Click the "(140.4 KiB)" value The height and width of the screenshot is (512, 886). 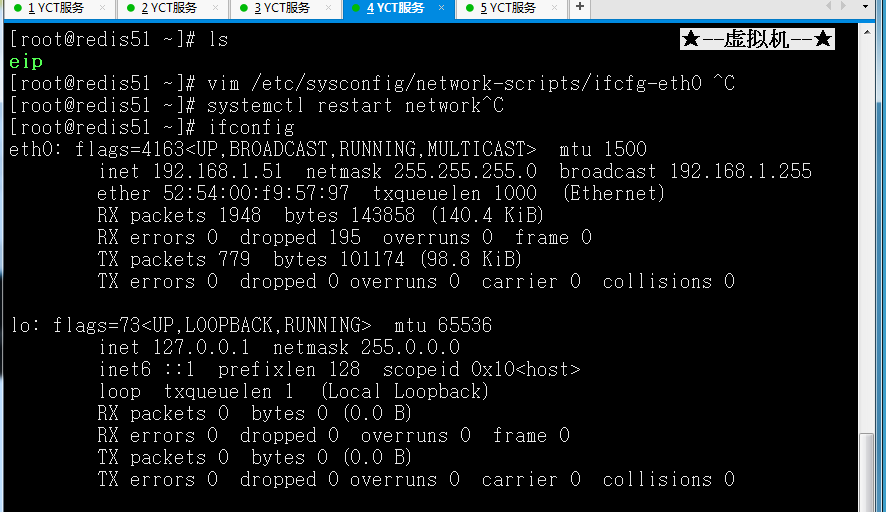[487, 216]
